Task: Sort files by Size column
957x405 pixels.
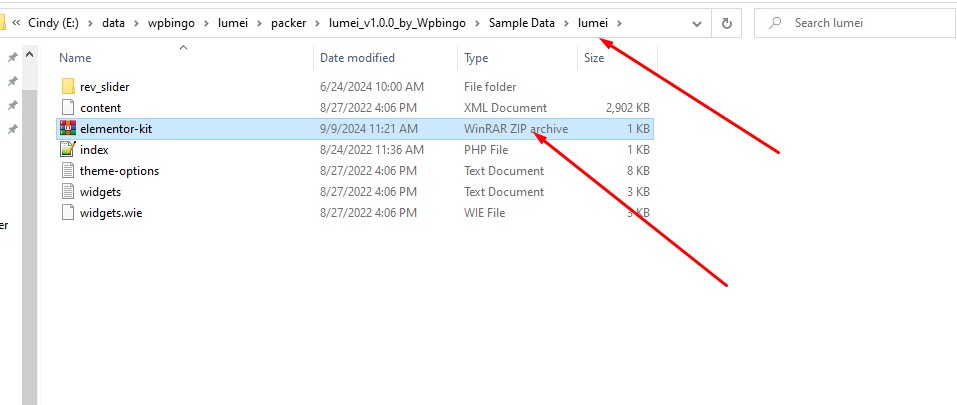Action: pos(594,58)
